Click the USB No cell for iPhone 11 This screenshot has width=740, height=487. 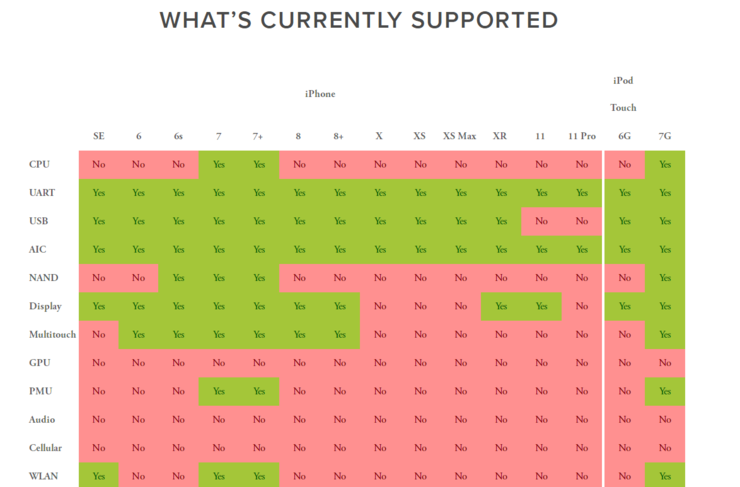click(541, 221)
